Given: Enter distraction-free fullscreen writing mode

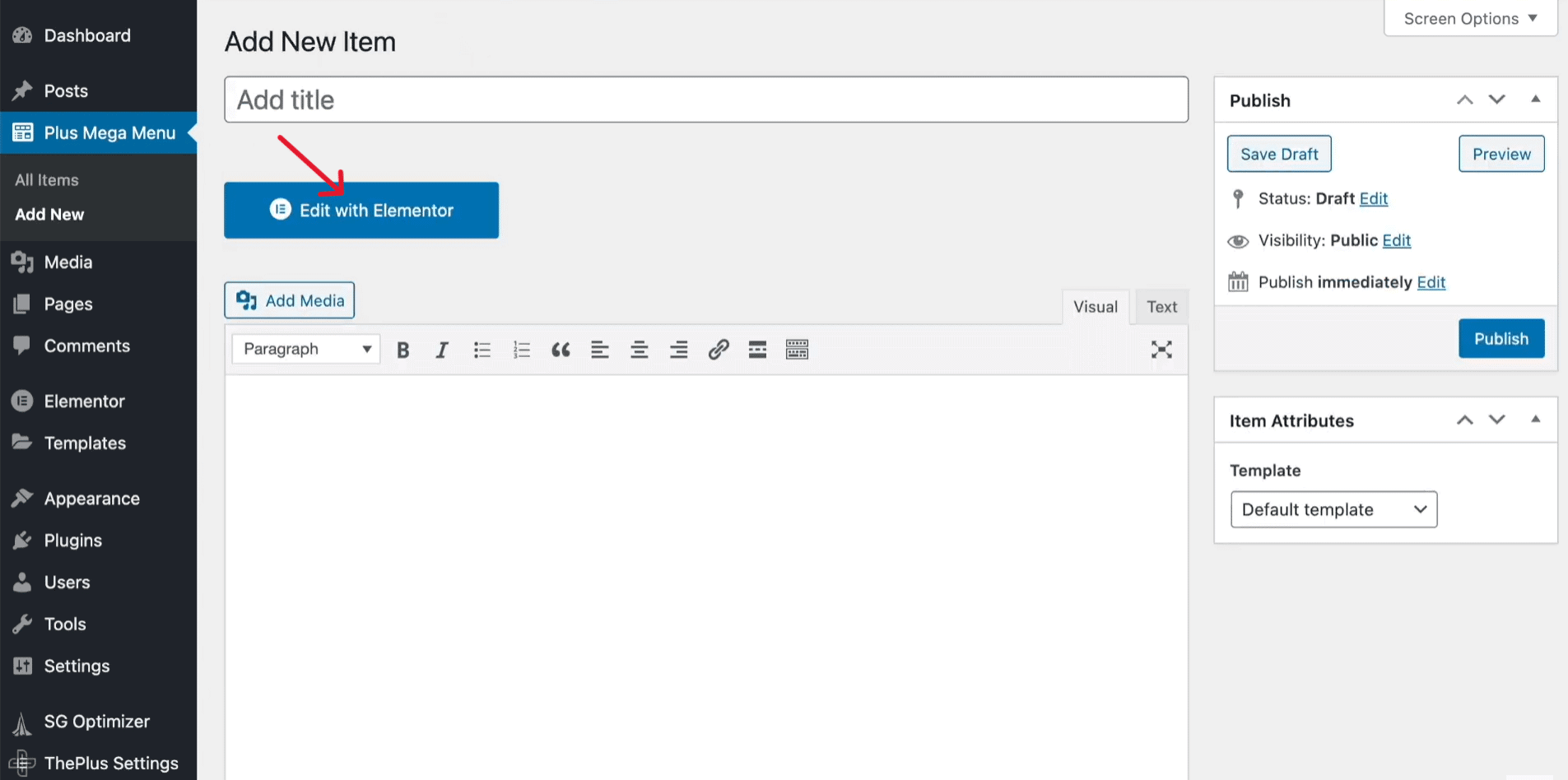Looking at the screenshot, I should coord(1161,349).
